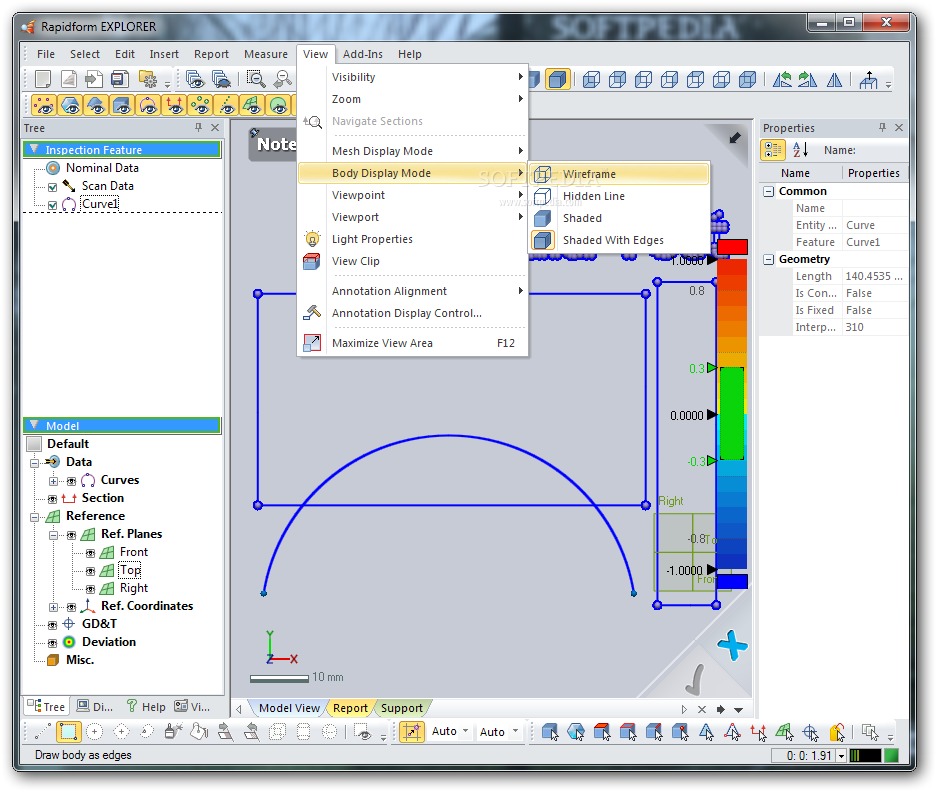Toggle visibility of GD&T item

click(x=53, y=625)
